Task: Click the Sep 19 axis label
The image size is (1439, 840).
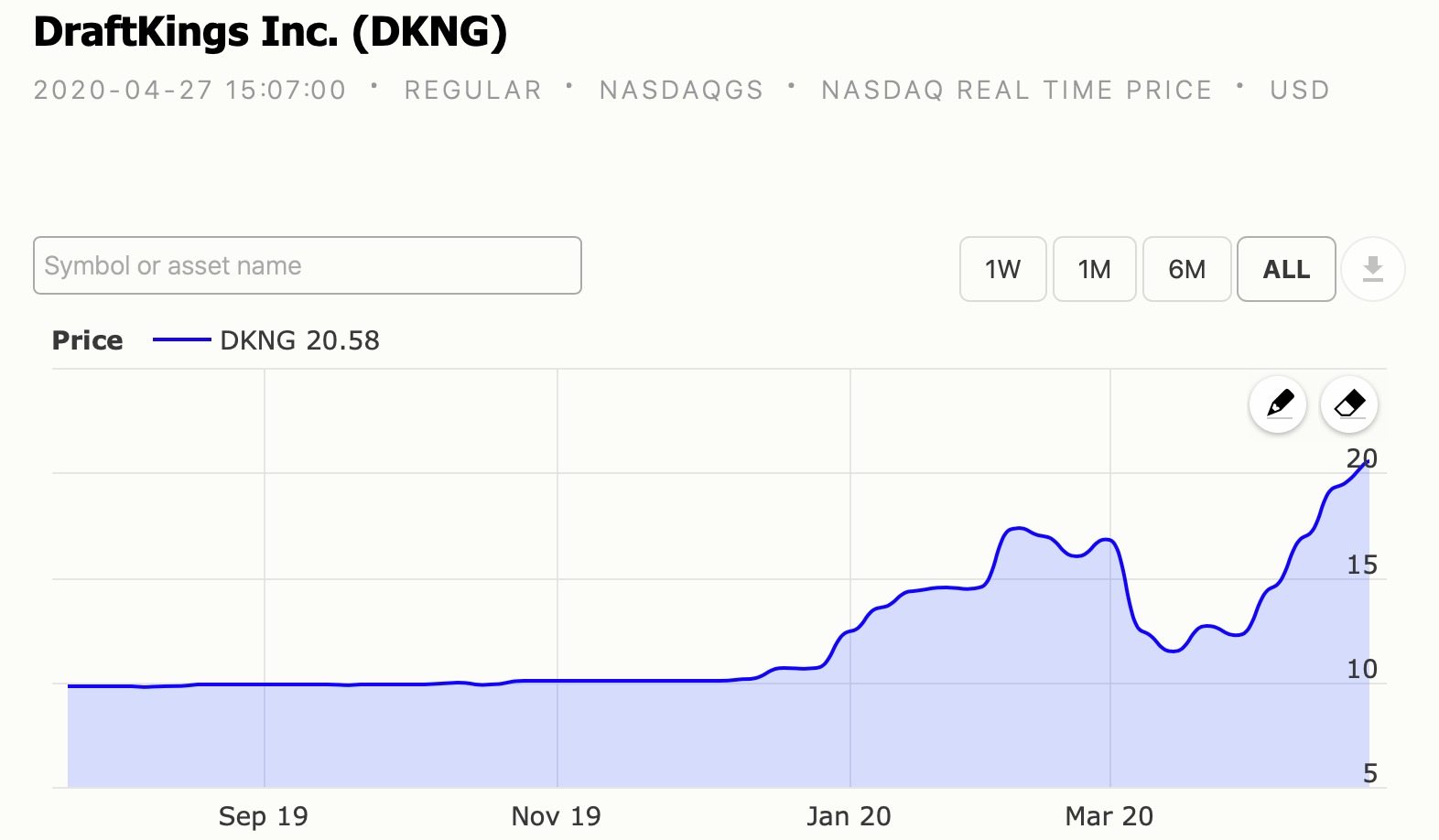Action: tap(264, 816)
